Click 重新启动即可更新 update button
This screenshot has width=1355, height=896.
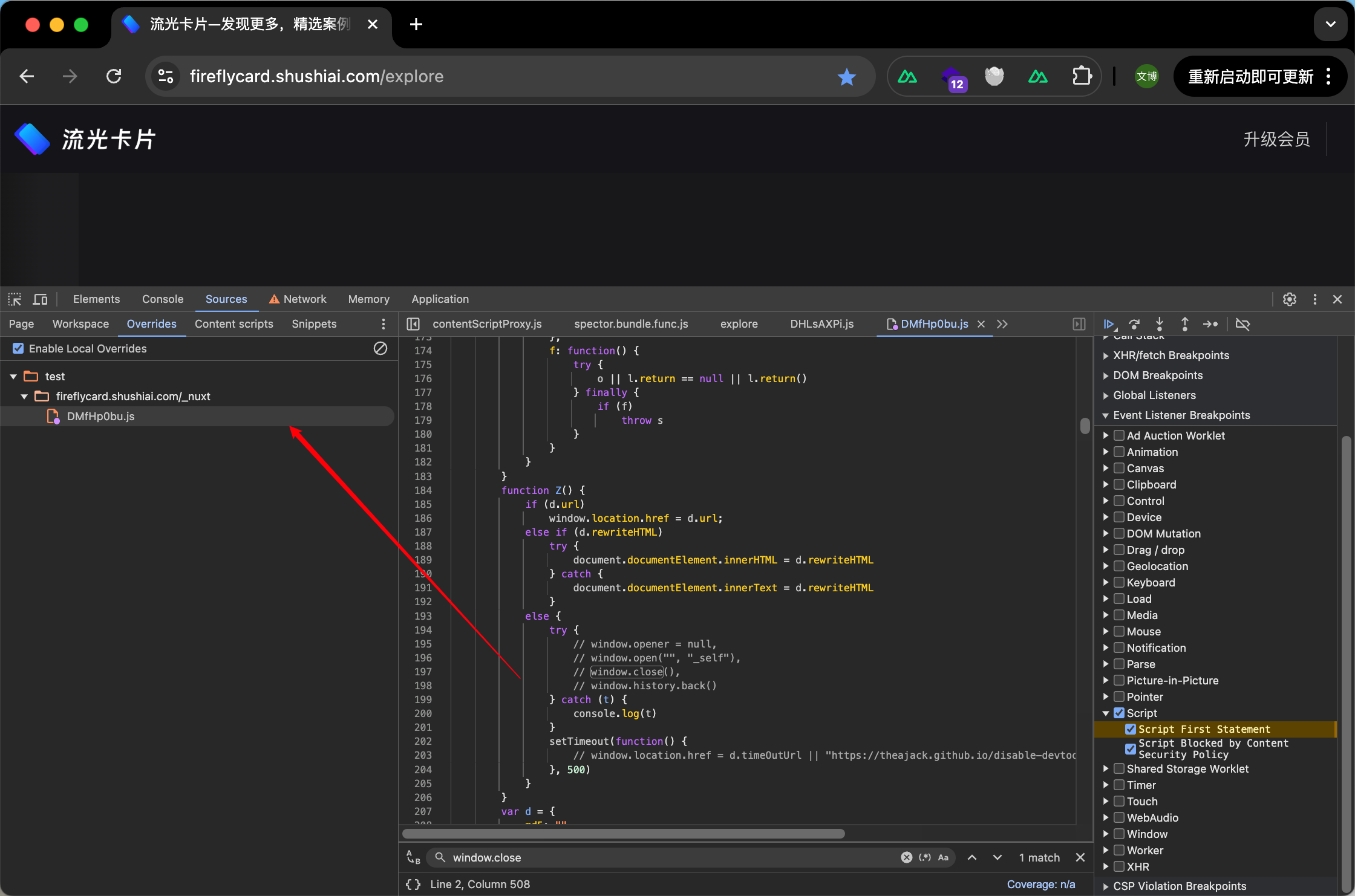pos(1250,77)
